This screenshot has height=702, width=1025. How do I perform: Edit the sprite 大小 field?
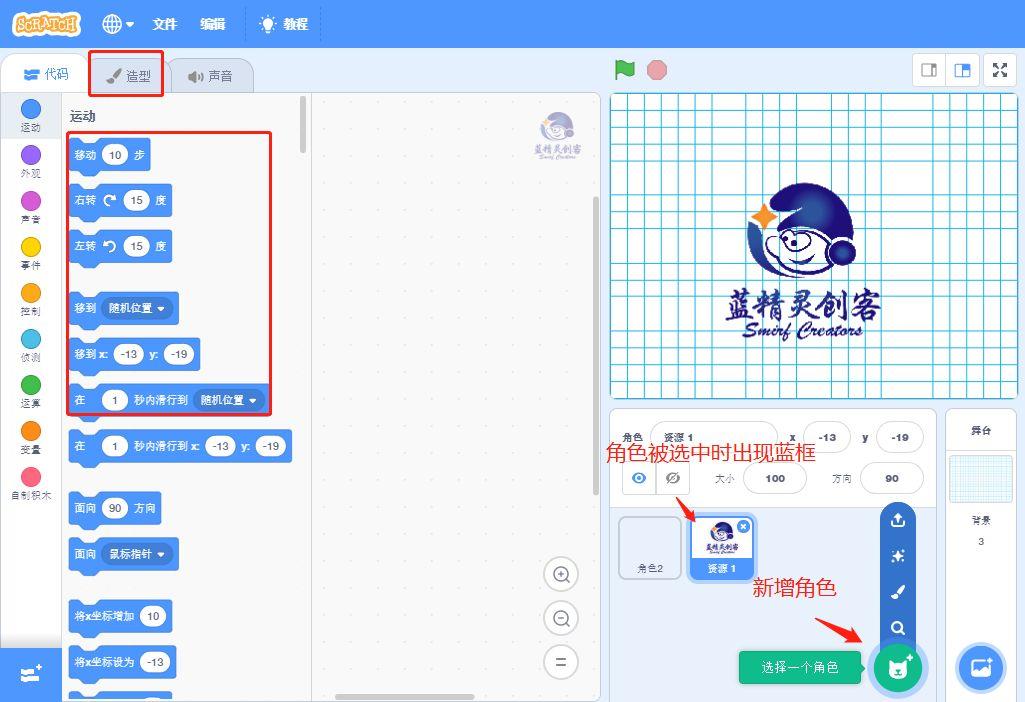775,478
